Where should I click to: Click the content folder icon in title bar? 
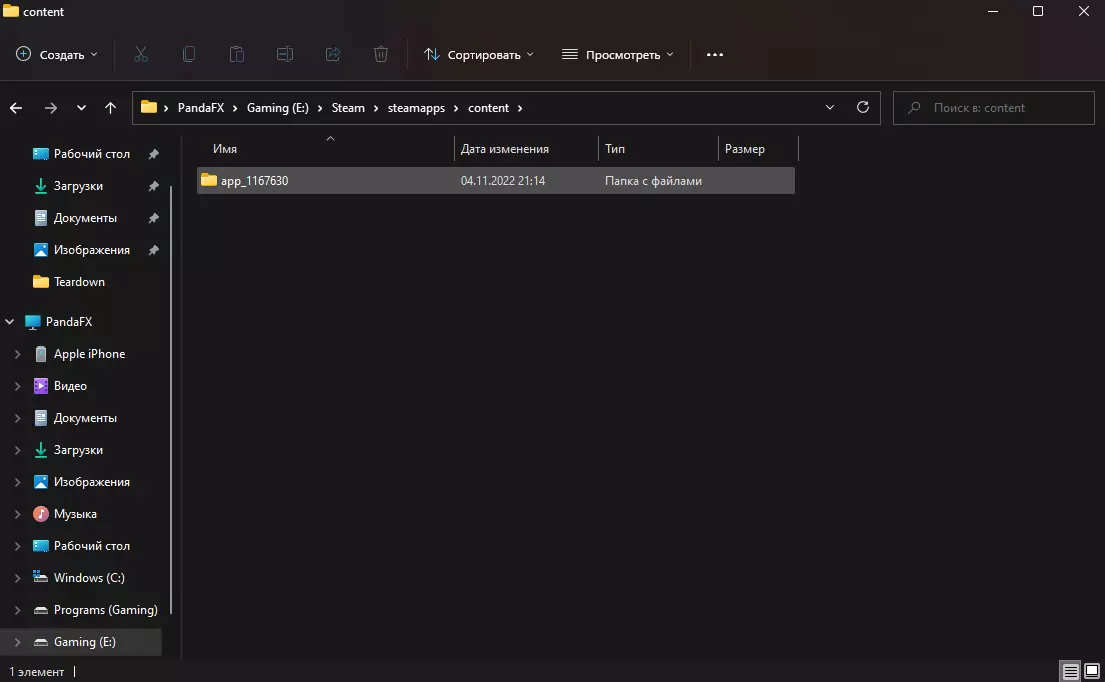click(x=11, y=11)
